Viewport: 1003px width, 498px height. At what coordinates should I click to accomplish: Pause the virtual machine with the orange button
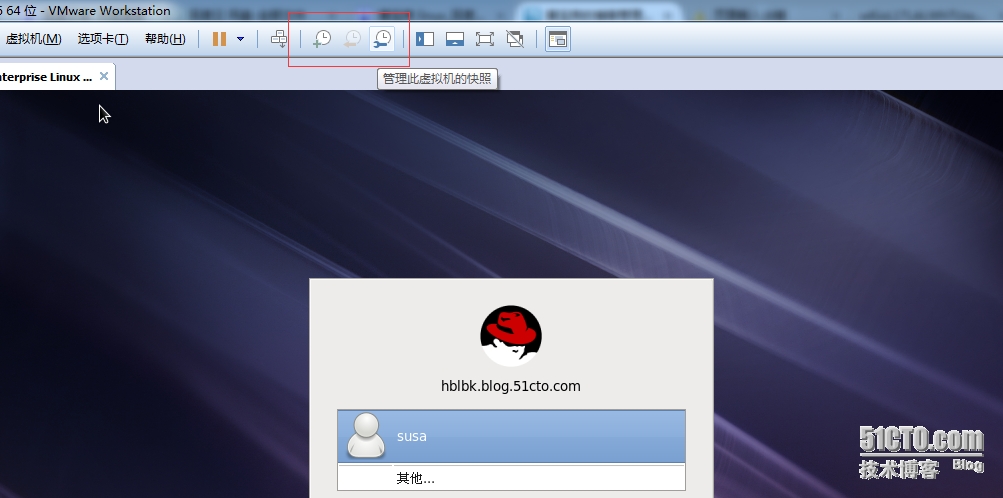(x=219, y=39)
